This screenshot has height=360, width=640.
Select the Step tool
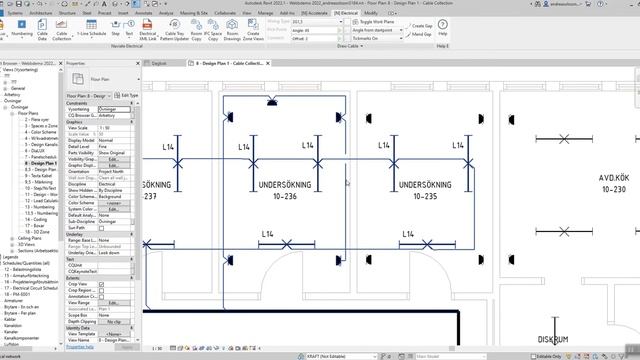pyautogui.click(x=116, y=28)
